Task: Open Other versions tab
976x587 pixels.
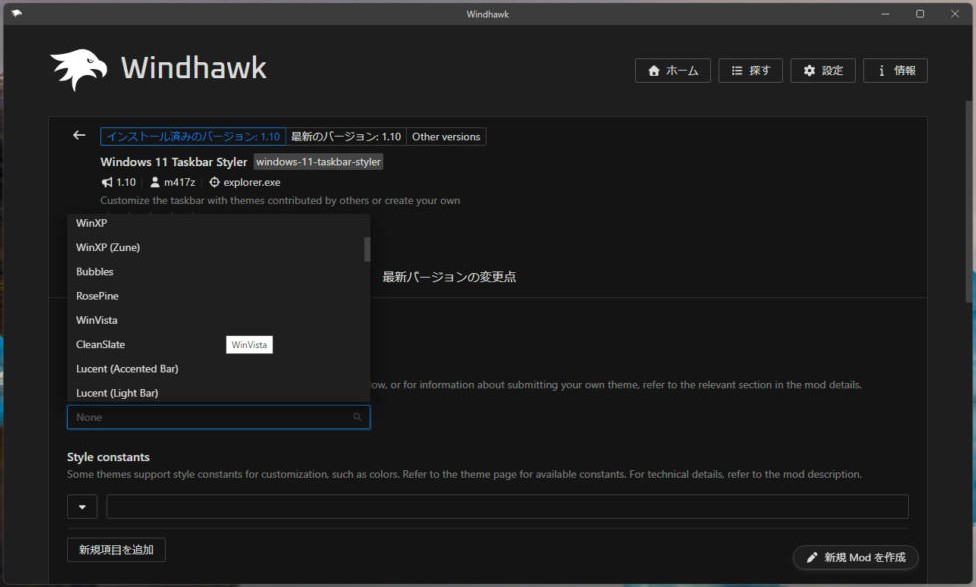Action: pos(446,136)
